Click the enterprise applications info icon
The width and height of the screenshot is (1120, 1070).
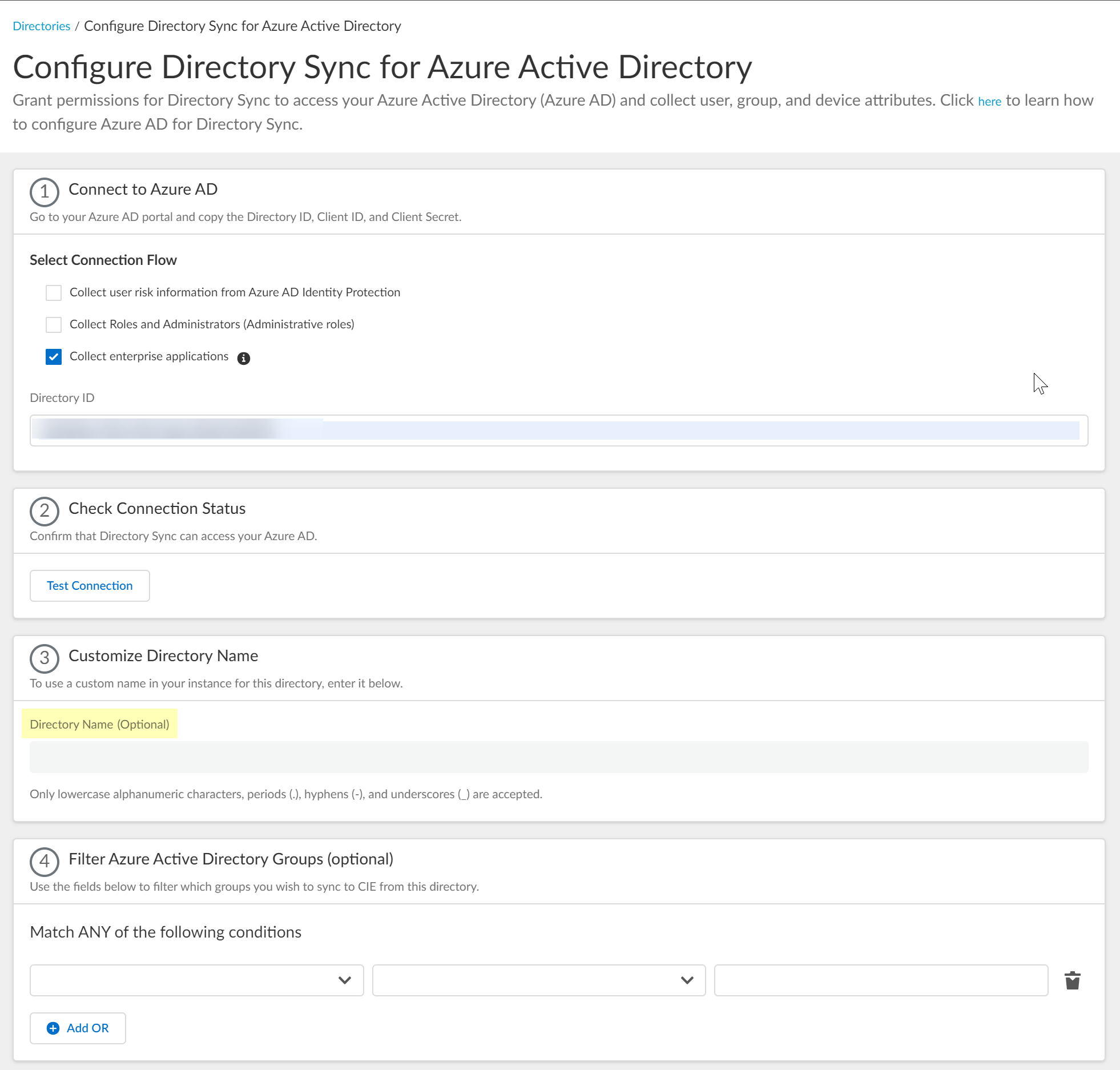tap(244, 358)
